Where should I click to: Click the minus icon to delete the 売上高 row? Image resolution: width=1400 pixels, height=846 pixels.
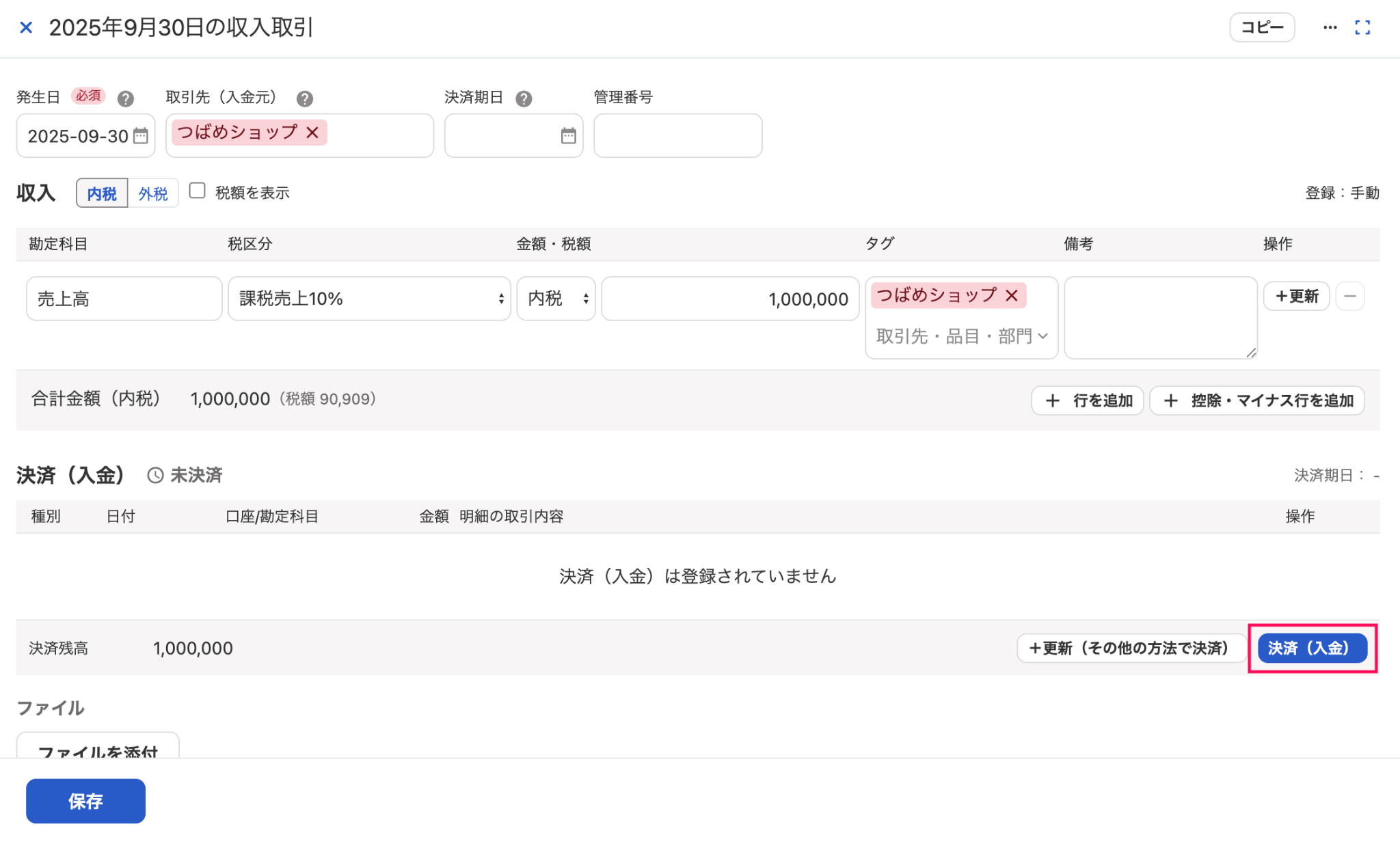[x=1350, y=296]
